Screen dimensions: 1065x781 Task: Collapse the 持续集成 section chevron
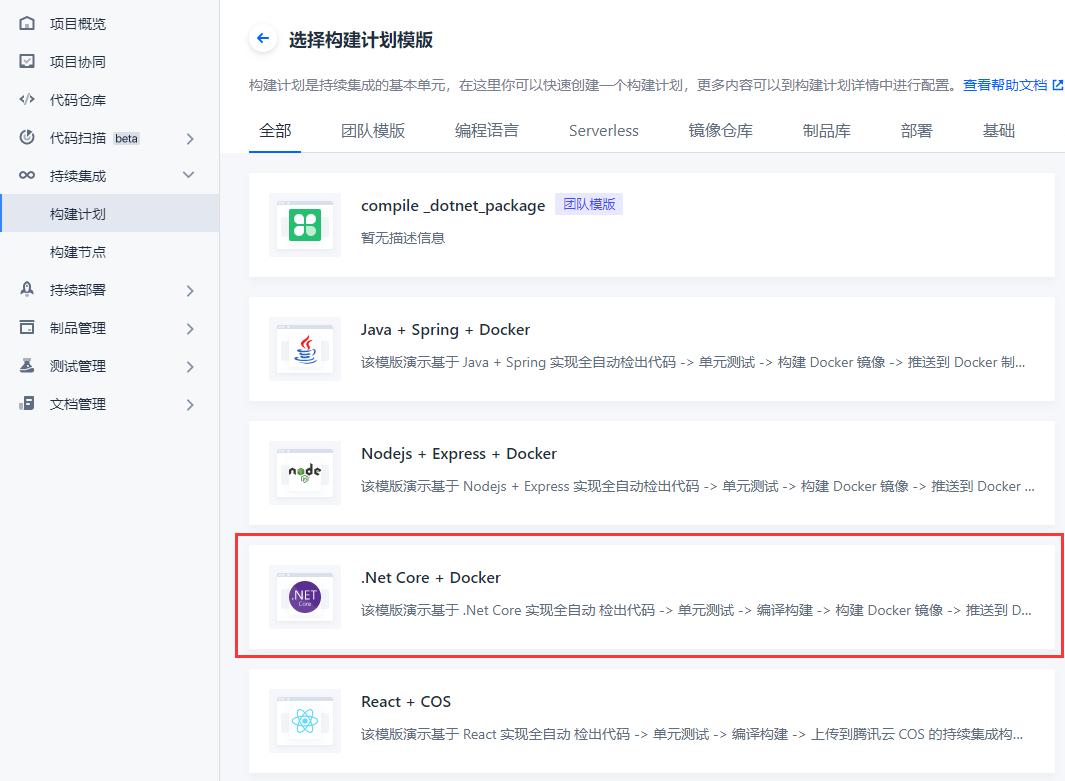click(189, 176)
